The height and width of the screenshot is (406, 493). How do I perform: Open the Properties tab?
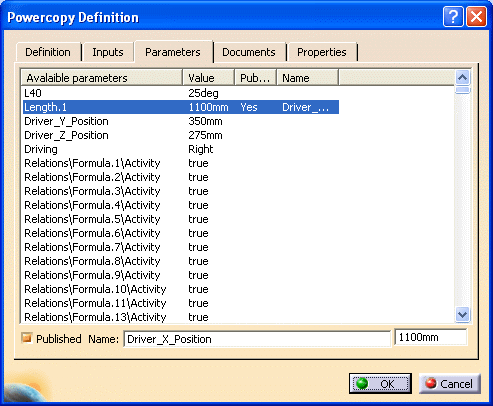click(x=322, y=52)
